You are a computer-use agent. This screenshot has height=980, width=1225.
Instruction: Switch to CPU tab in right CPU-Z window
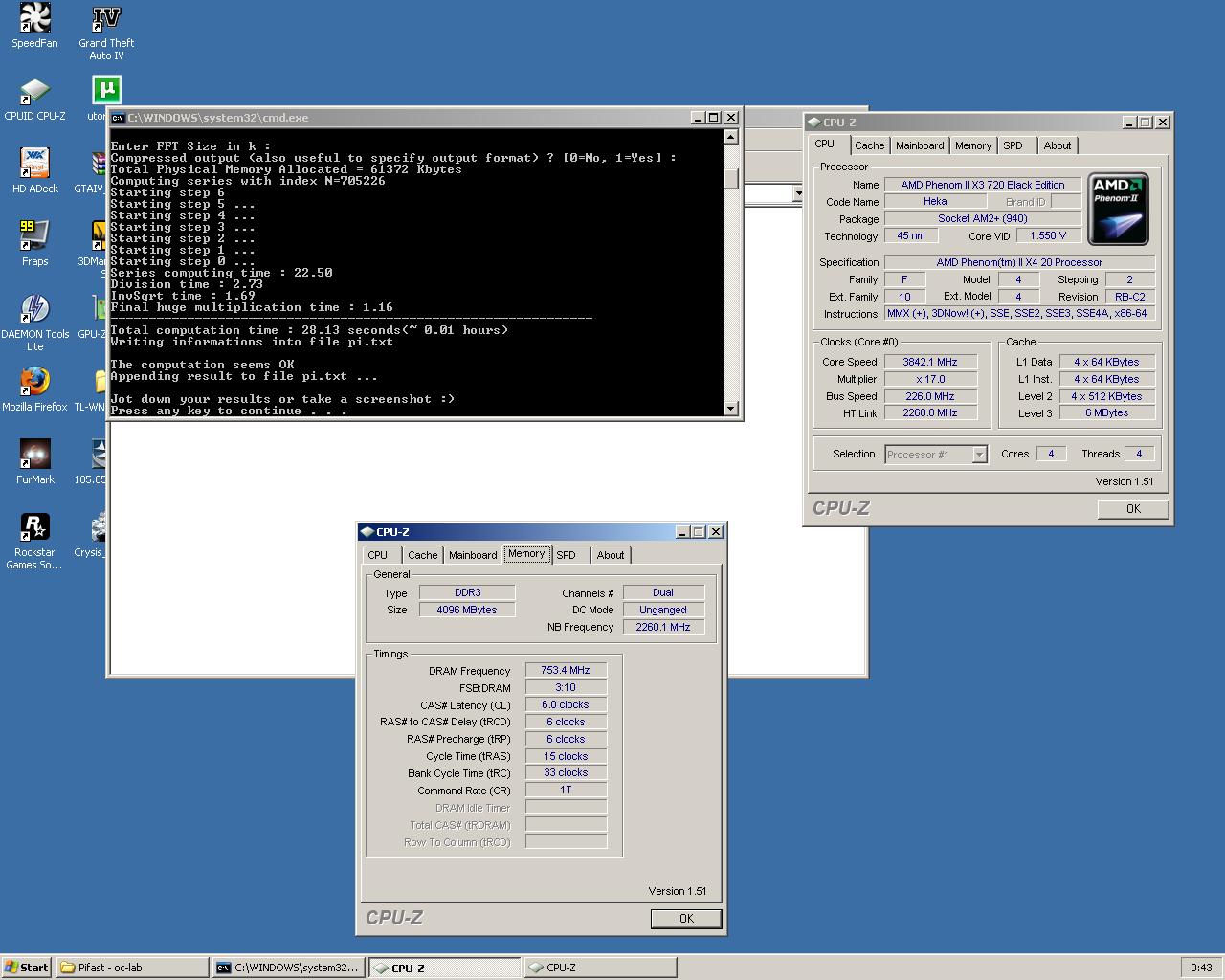(x=825, y=145)
